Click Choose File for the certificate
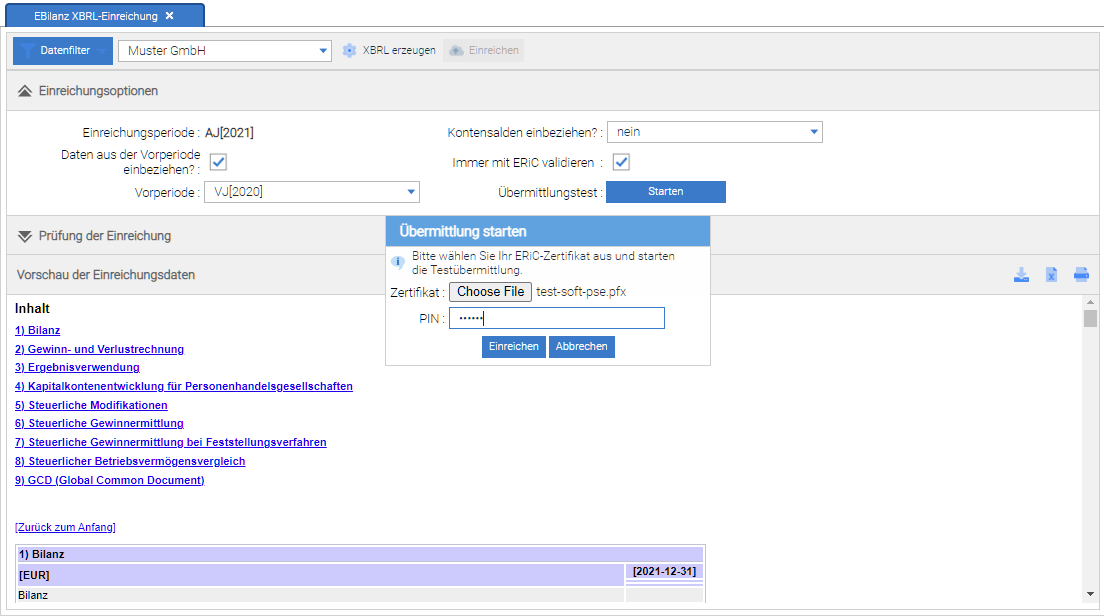This screenshot has width=1104, height=616. click(490, 292)
